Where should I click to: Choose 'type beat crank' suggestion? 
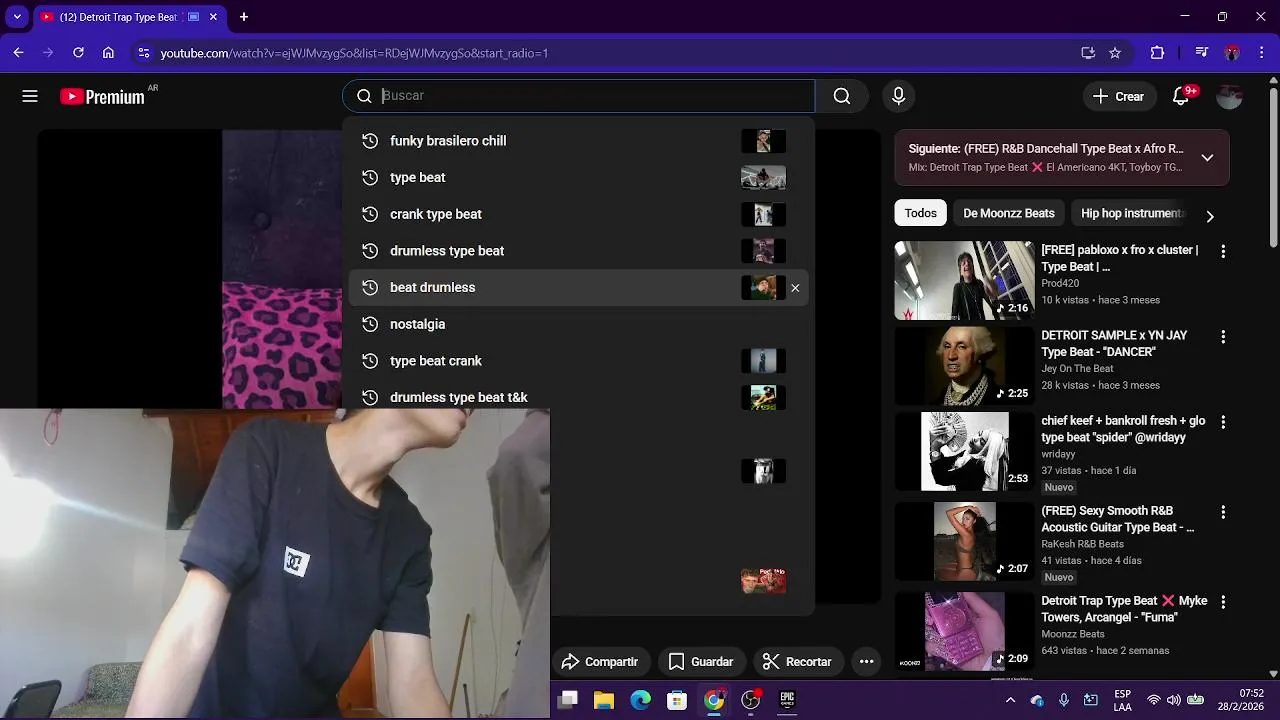click(579, 361)
